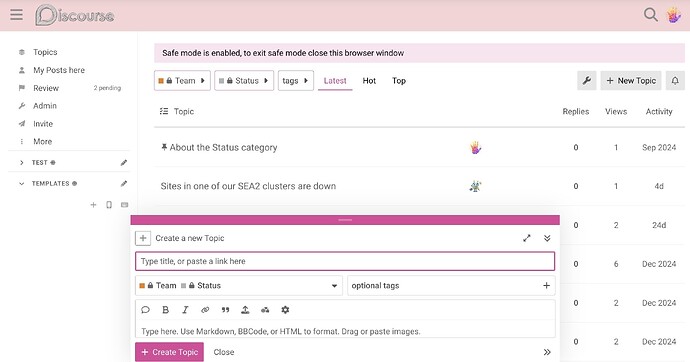Click the shapes icon next to upload
The width and height of the screenshot is (690, 362).
[x=265, y=310]
